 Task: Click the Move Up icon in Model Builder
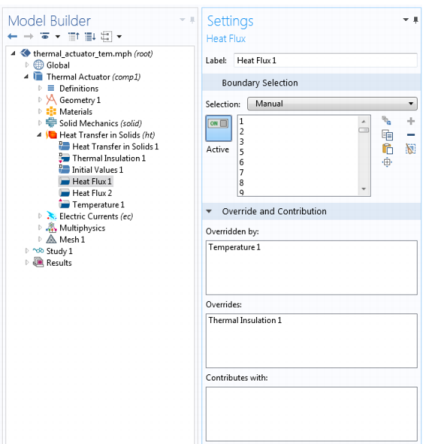73,36
